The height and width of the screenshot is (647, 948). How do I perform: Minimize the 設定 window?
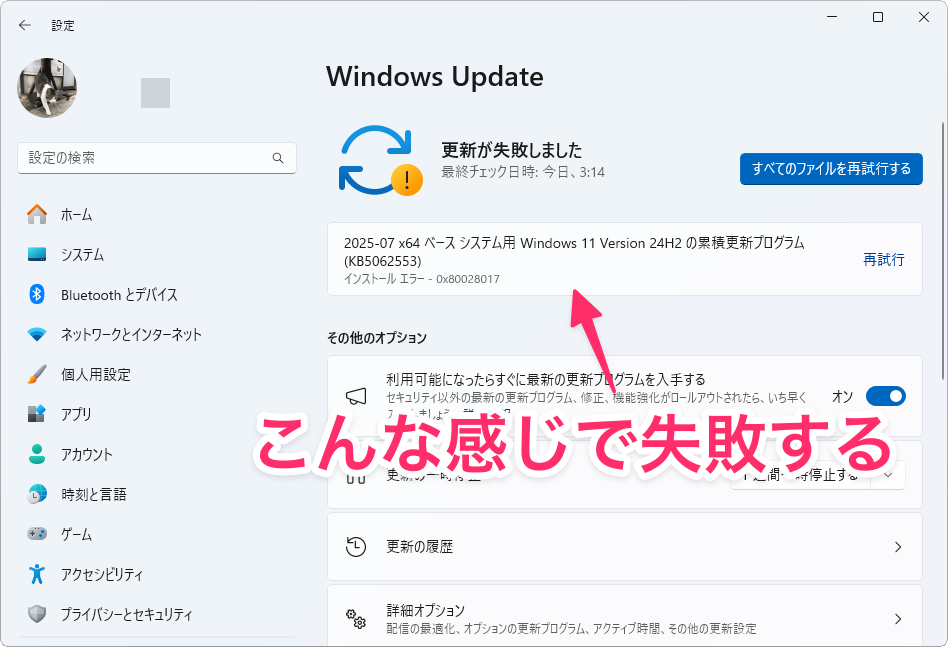pos(832,17)
